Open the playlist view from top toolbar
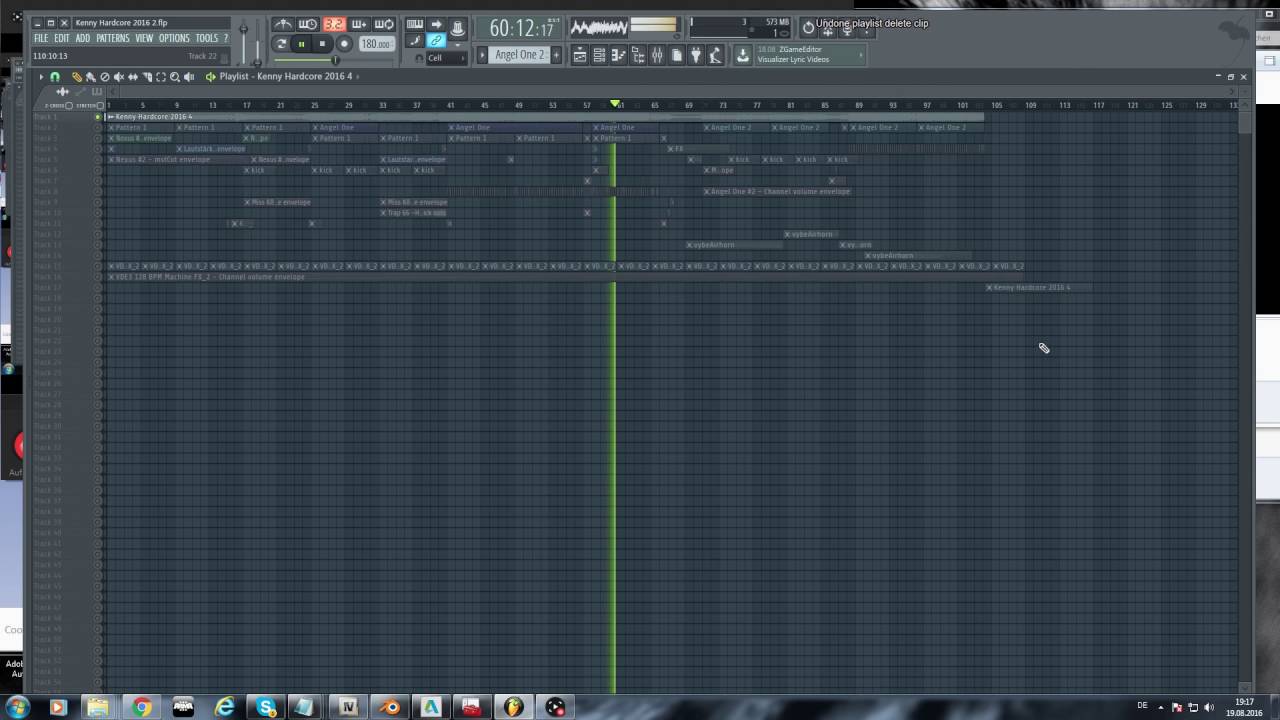The image size is (1280, 720). [580, 55]
